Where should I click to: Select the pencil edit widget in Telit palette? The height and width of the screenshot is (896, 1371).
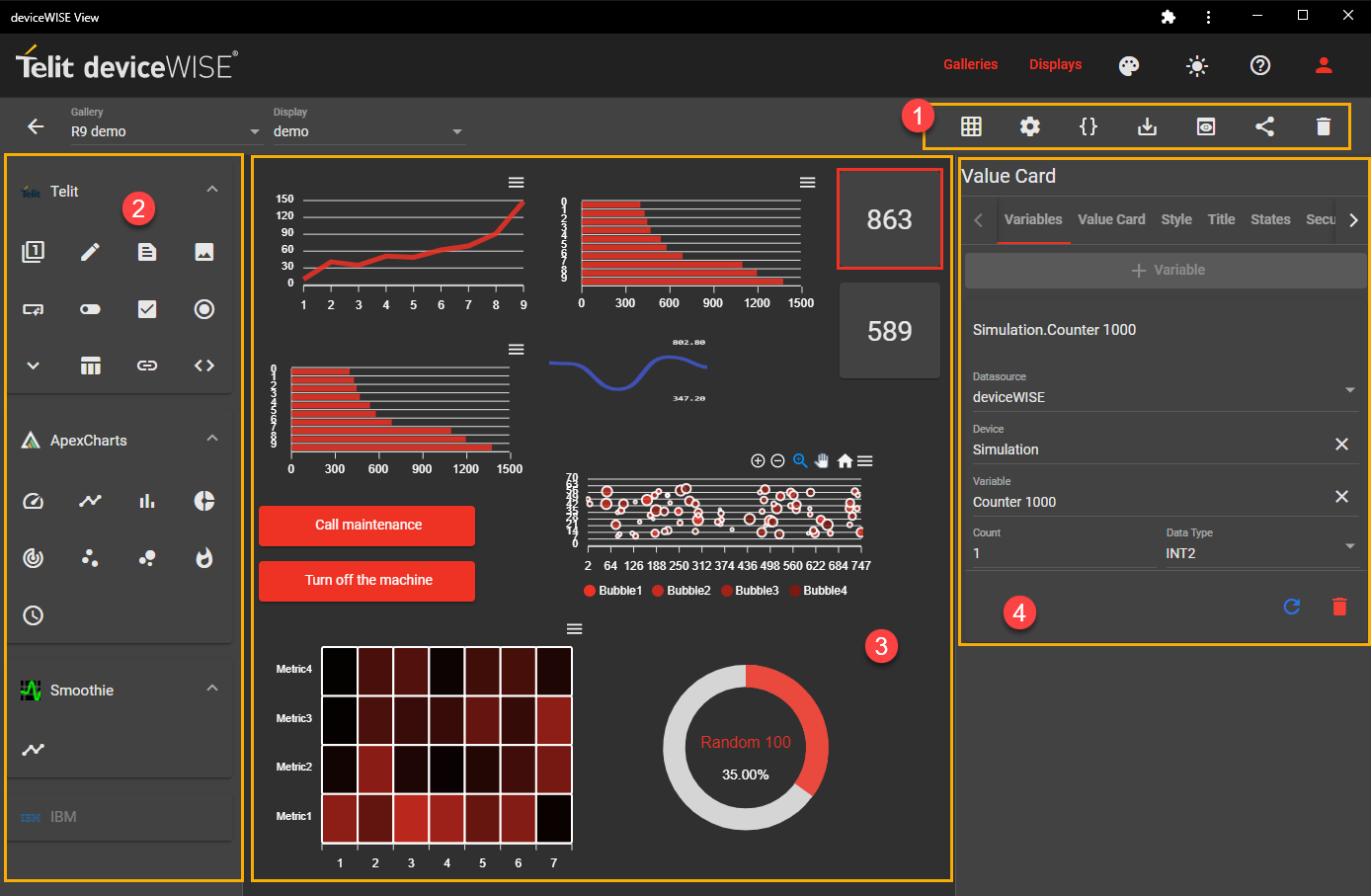point(90,252)
